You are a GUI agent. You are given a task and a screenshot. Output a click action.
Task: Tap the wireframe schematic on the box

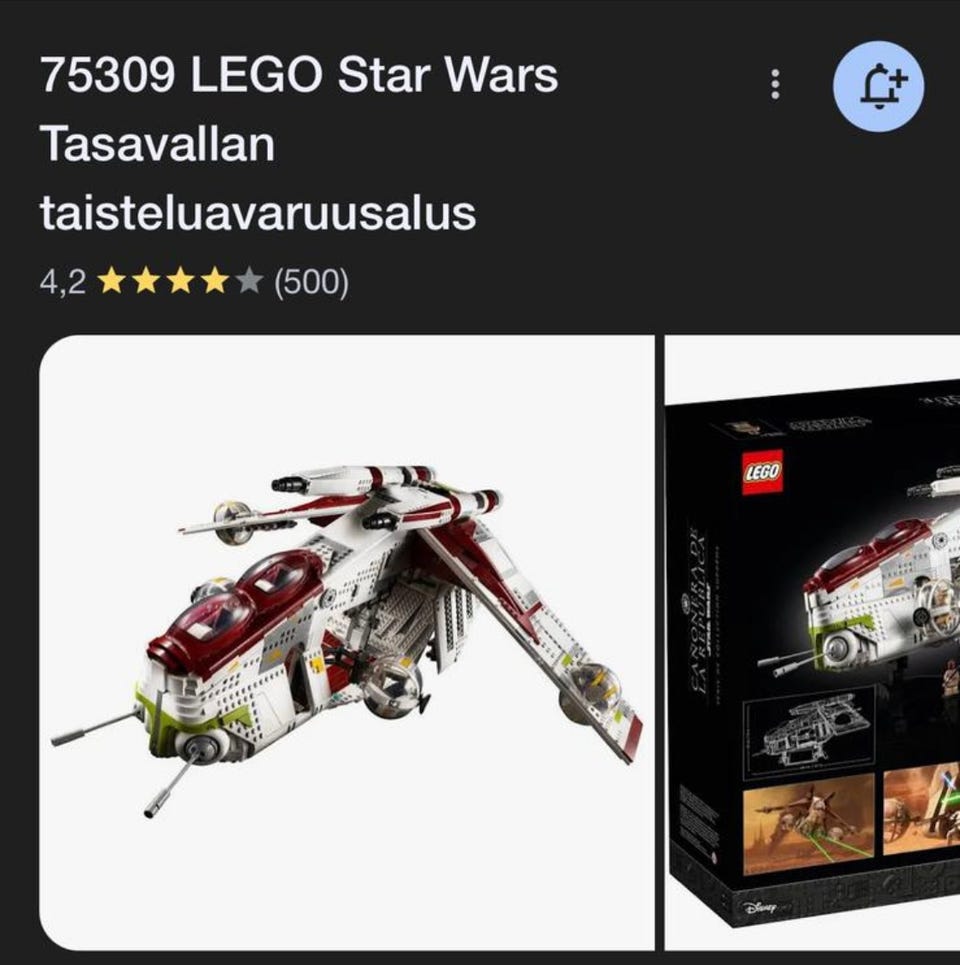click(x=809, y=732)
